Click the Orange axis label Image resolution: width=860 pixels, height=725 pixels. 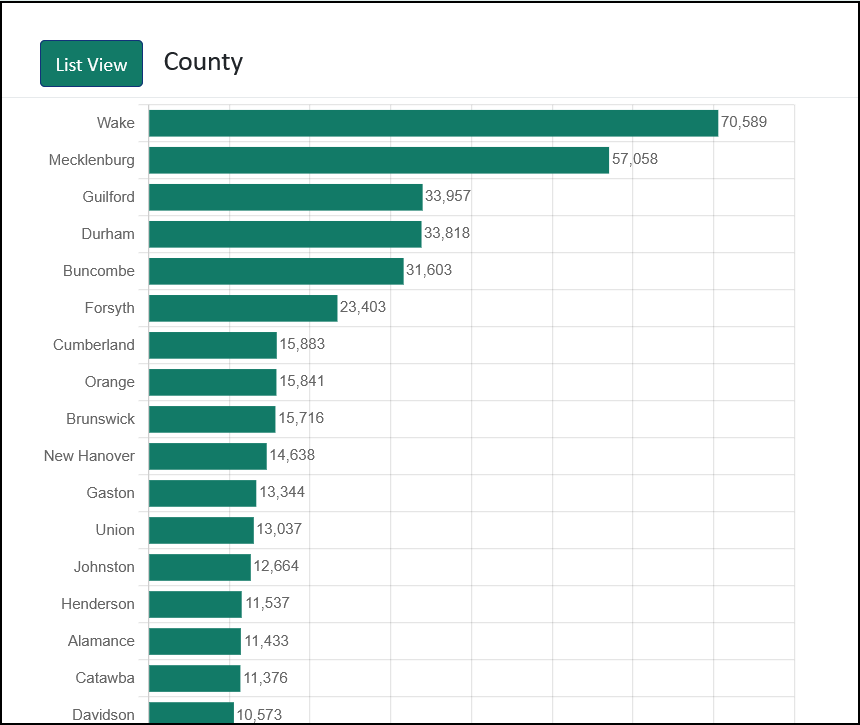pos(110,382)
